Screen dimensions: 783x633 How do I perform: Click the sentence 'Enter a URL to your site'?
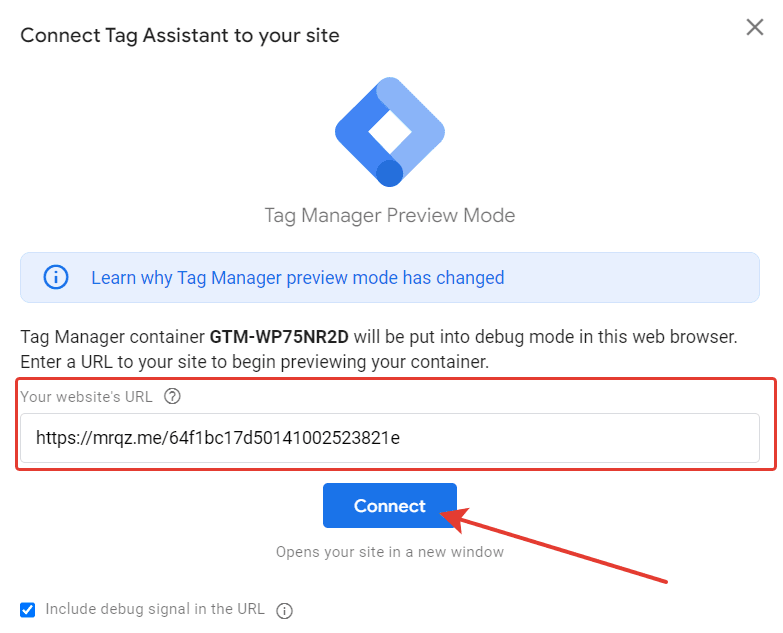point(113,362)
